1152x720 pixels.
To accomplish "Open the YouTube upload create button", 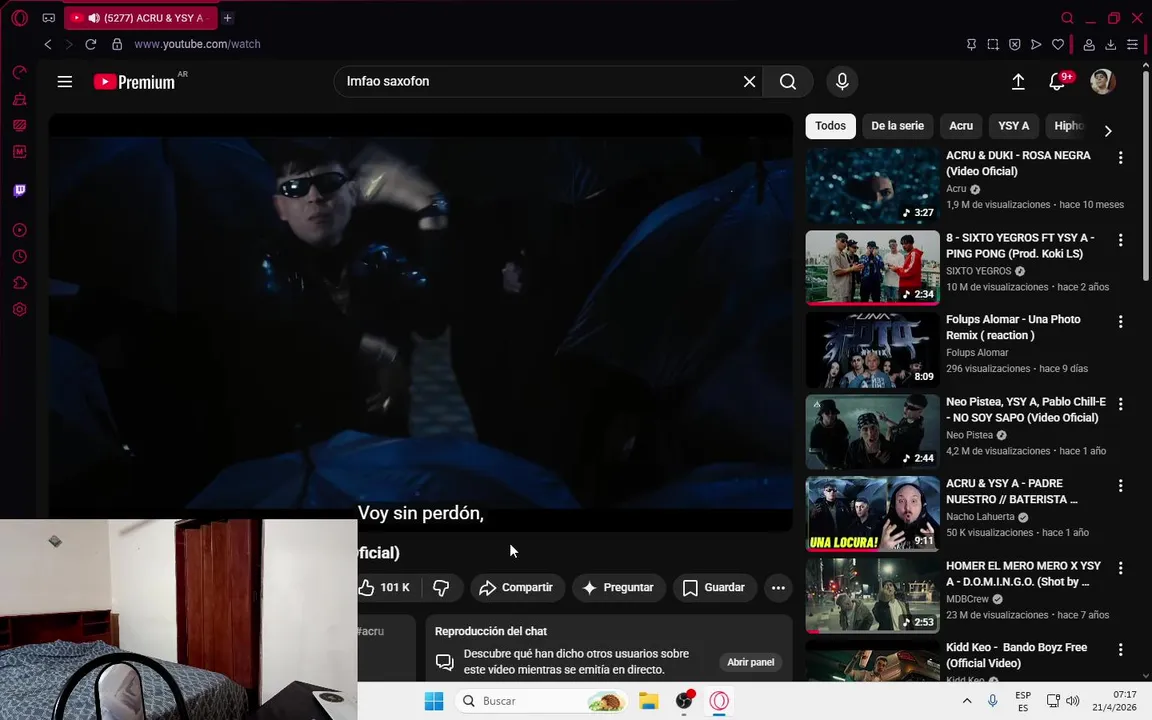I will pos(1018,82).
